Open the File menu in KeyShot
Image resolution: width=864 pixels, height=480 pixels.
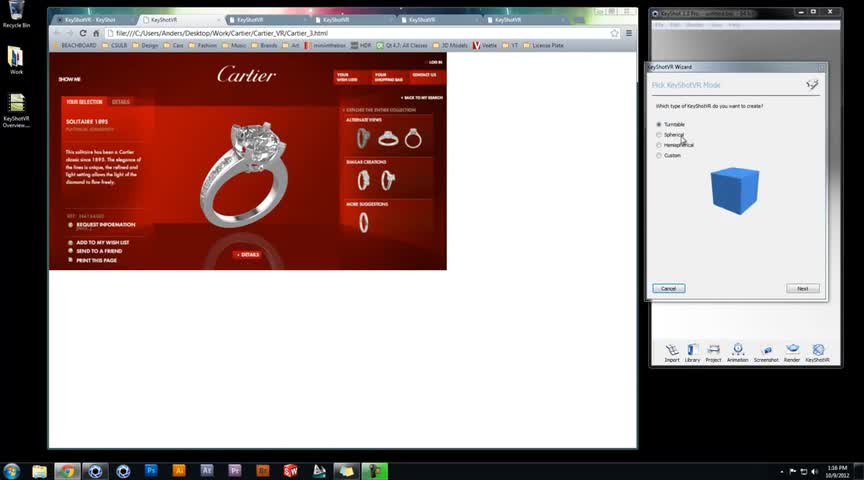(659, 25)
